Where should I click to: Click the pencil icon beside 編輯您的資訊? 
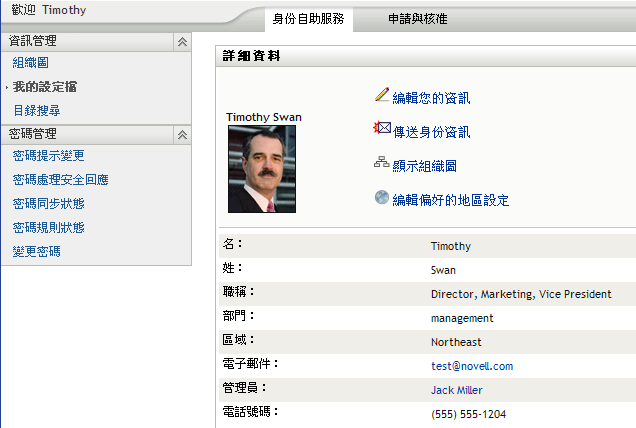click(382, 95)
